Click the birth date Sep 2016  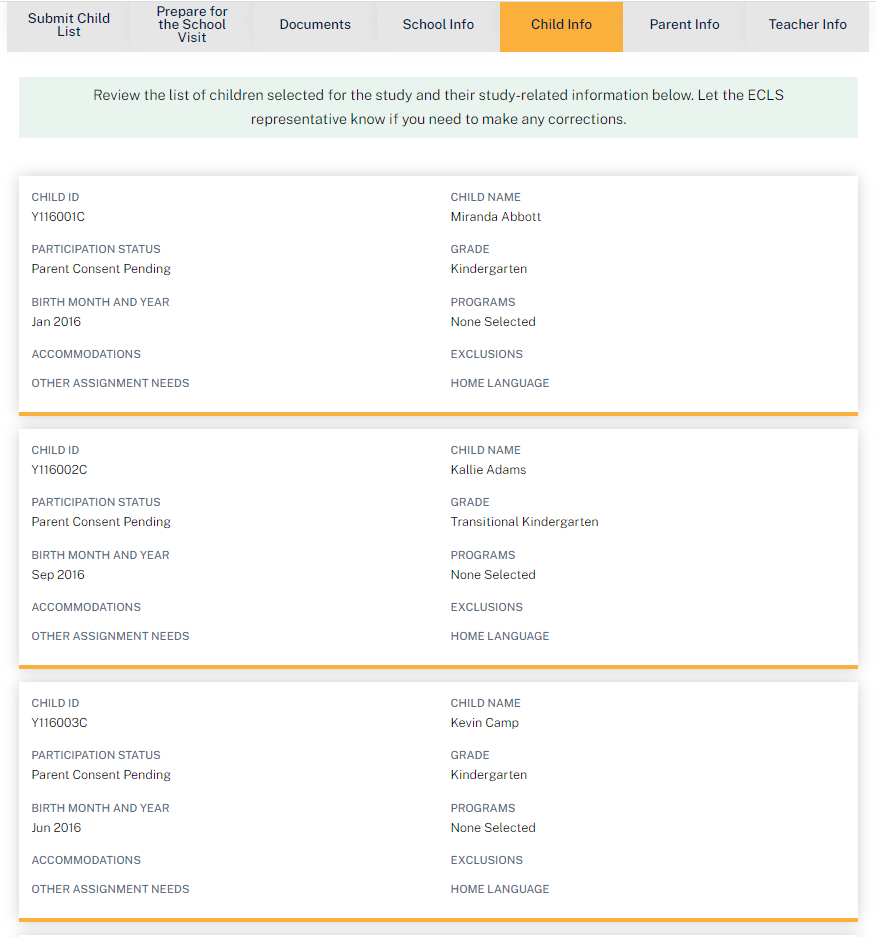(x=58, y=575)
